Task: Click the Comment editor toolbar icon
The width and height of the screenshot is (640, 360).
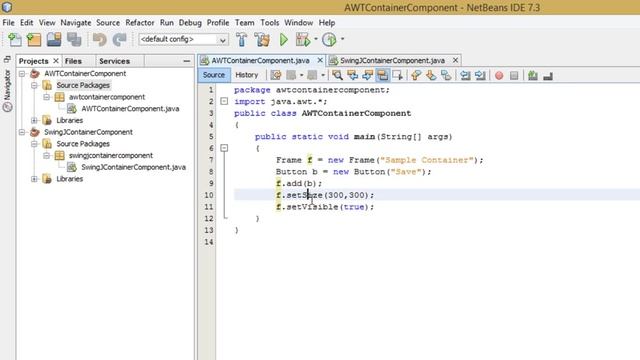Action: [x=533, y=76]
